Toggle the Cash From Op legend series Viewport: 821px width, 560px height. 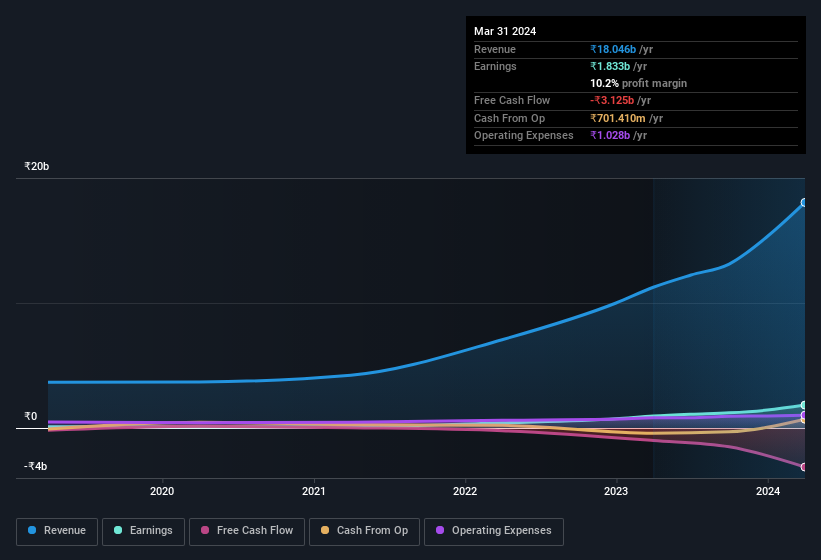click(364, 532)
